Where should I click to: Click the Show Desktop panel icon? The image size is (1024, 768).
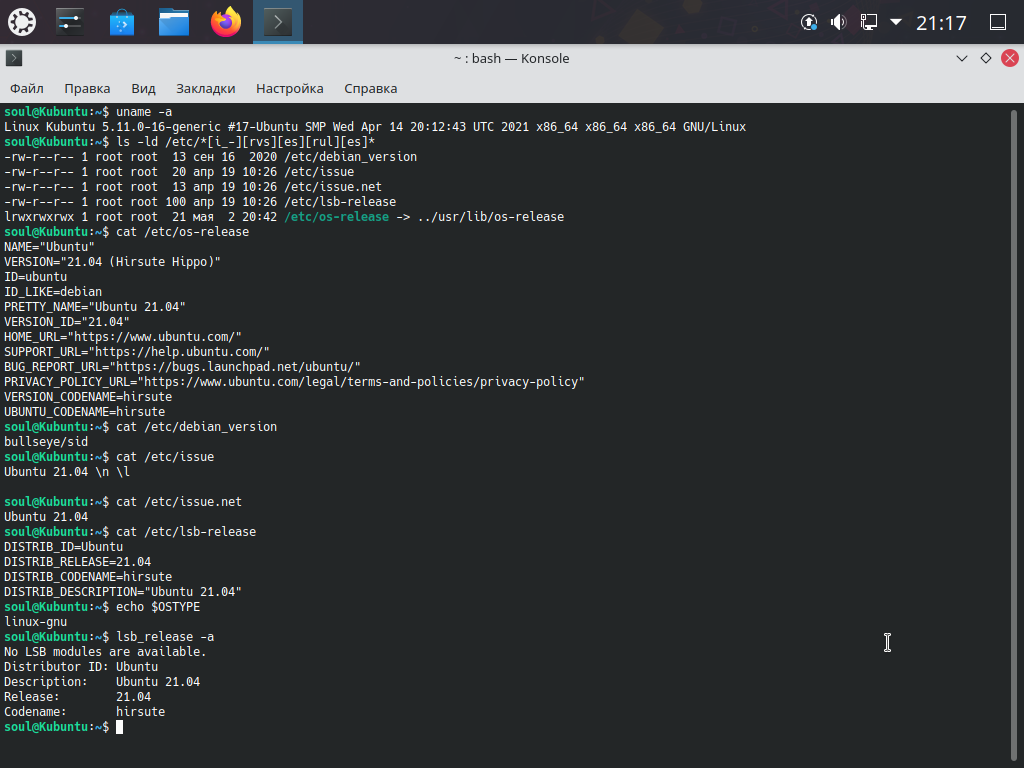tap(998, 22)
